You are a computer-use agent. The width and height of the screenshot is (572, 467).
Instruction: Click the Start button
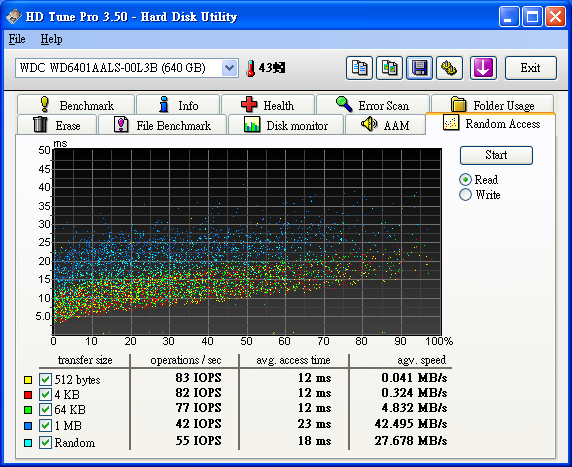496,155
